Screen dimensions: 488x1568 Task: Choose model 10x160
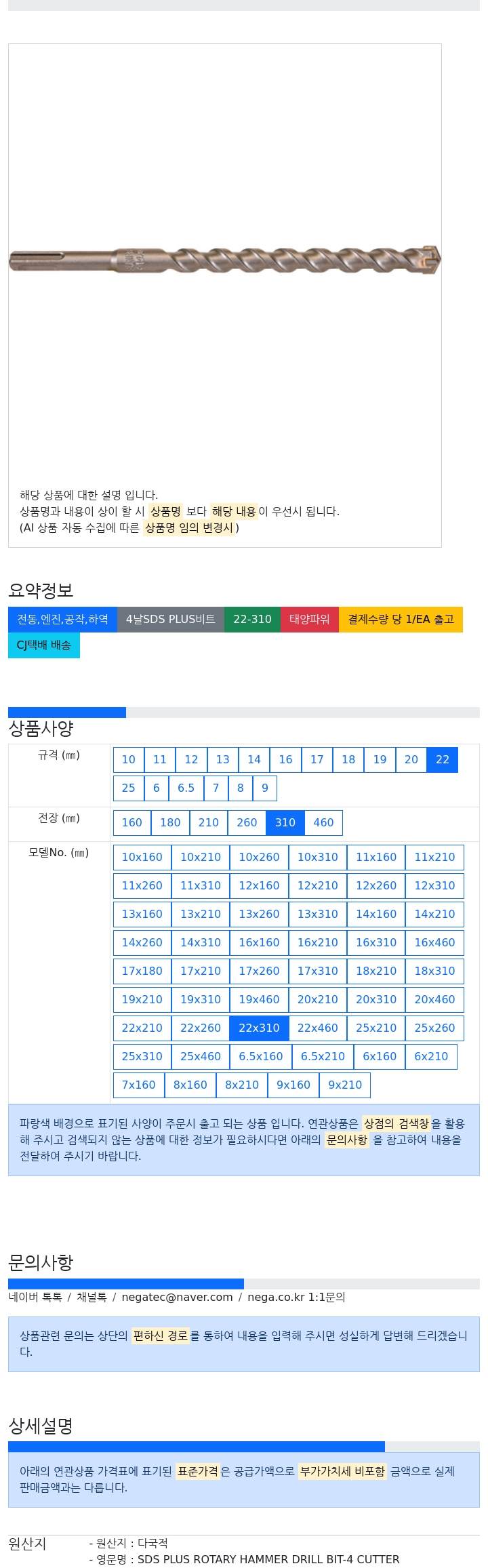tap(142, 857)
